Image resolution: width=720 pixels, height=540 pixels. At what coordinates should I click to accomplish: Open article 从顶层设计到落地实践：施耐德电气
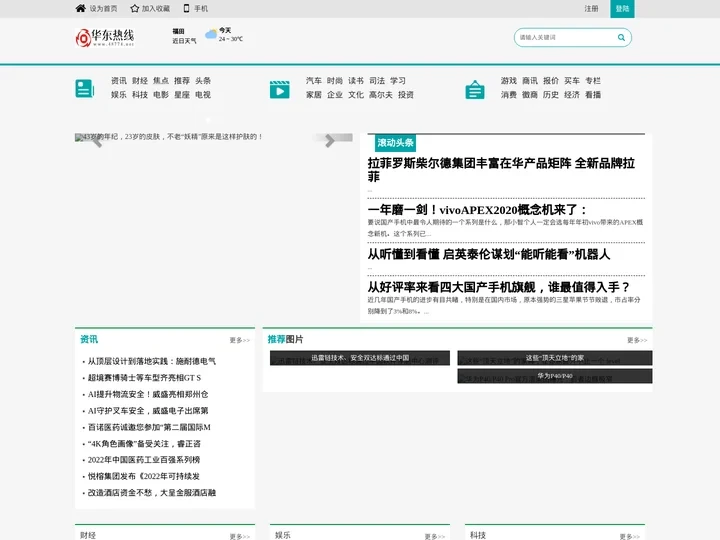pos(152,361)
